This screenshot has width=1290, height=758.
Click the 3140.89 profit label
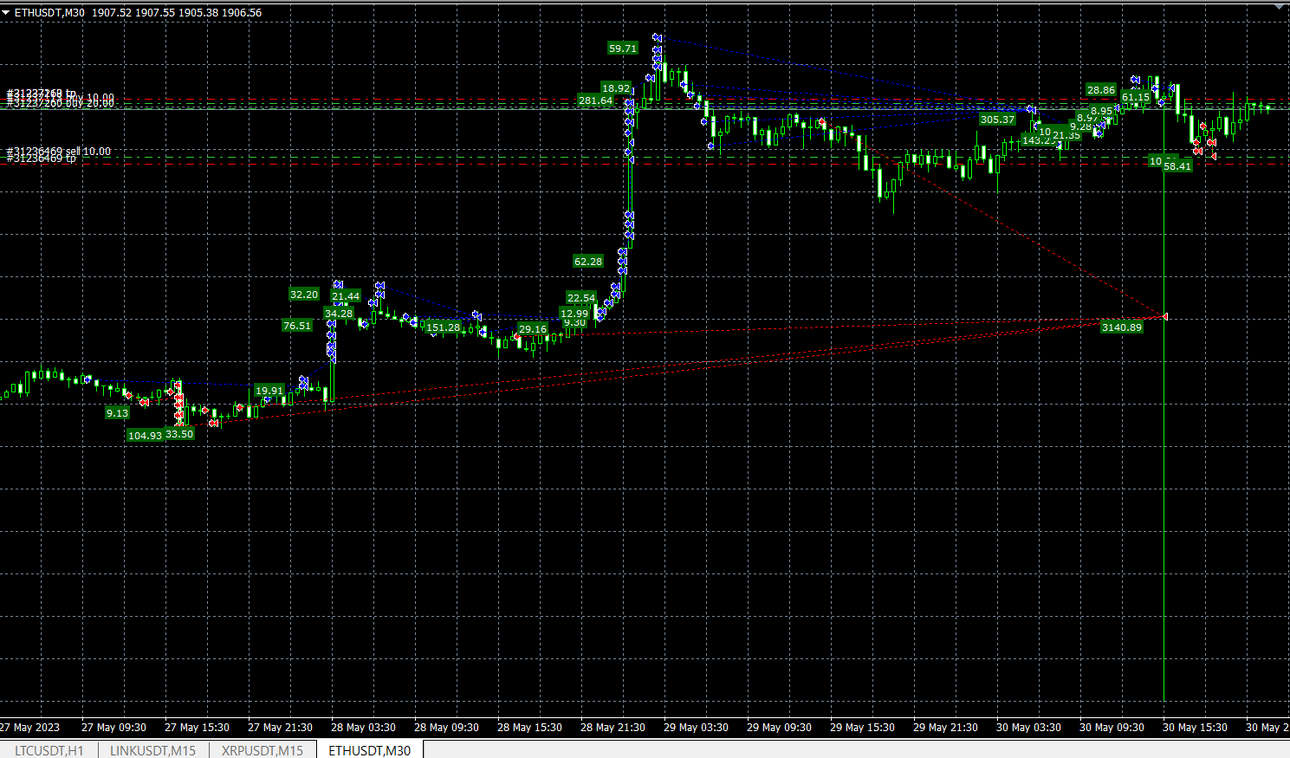click(1121, 327)
